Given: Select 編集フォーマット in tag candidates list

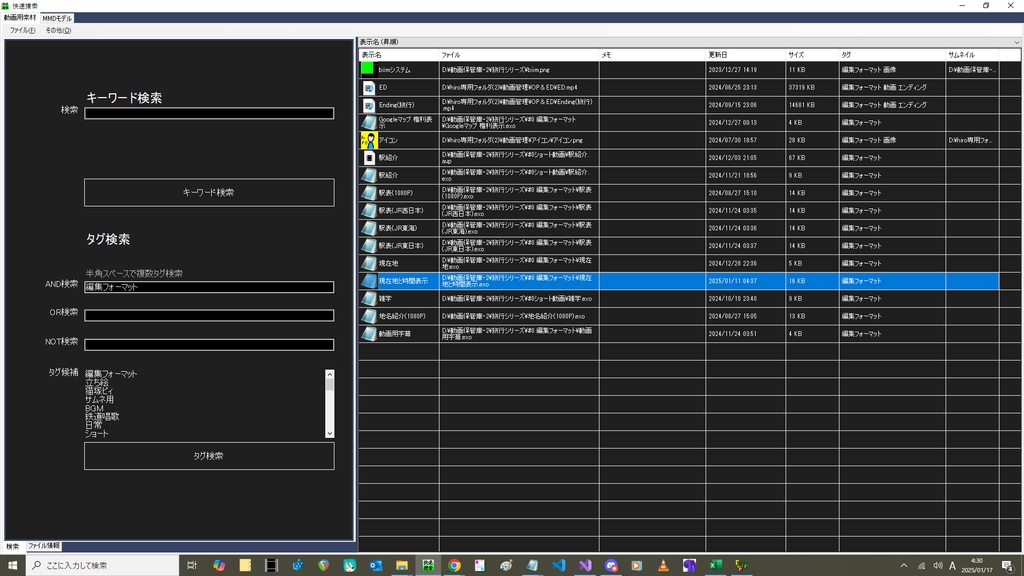Looking at the screenshot, I should [x=111, y=374].
